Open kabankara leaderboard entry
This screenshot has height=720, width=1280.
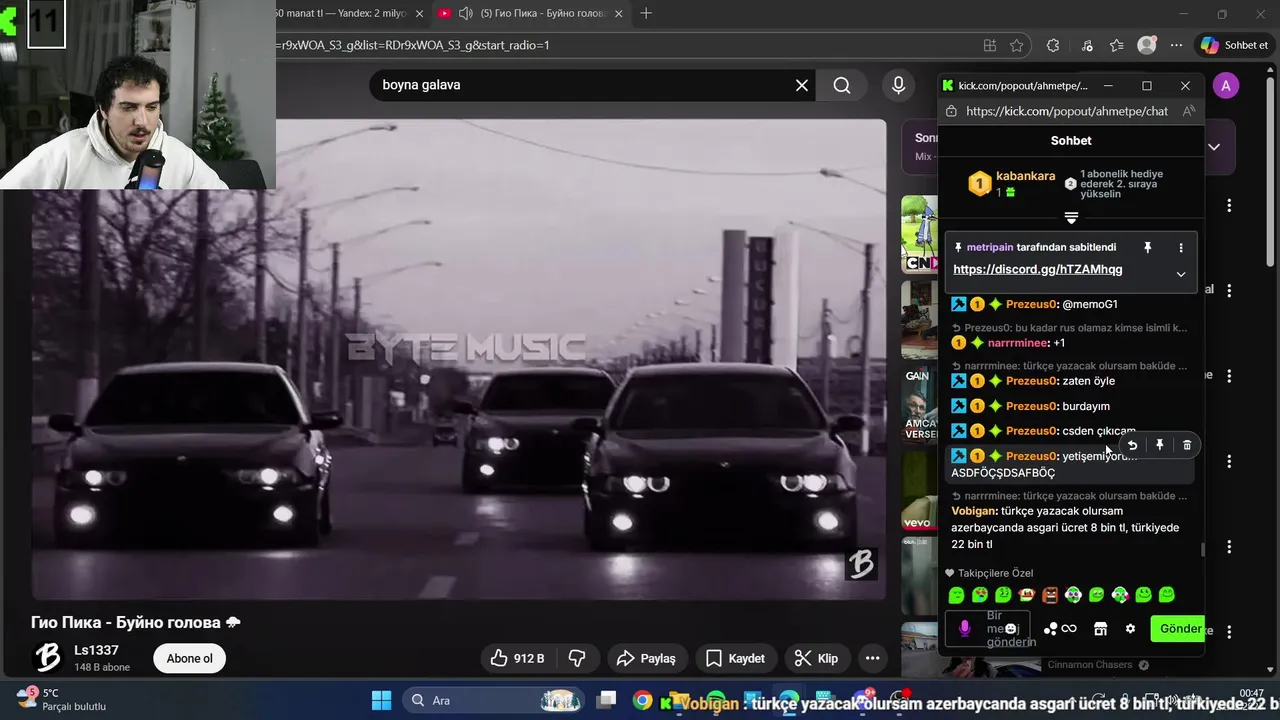click(1011, 183)
